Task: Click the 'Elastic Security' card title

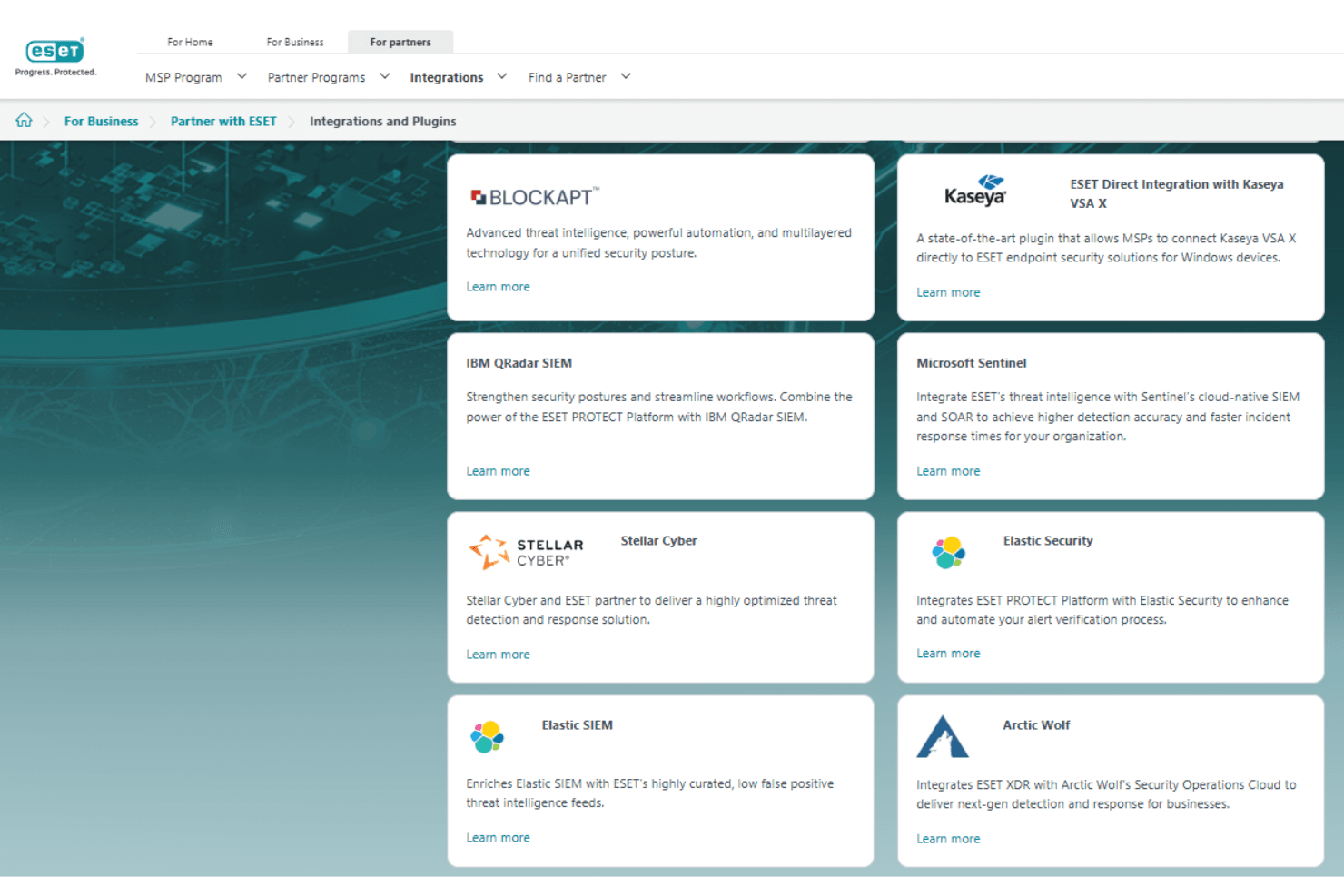Action: pos(1048,540)
